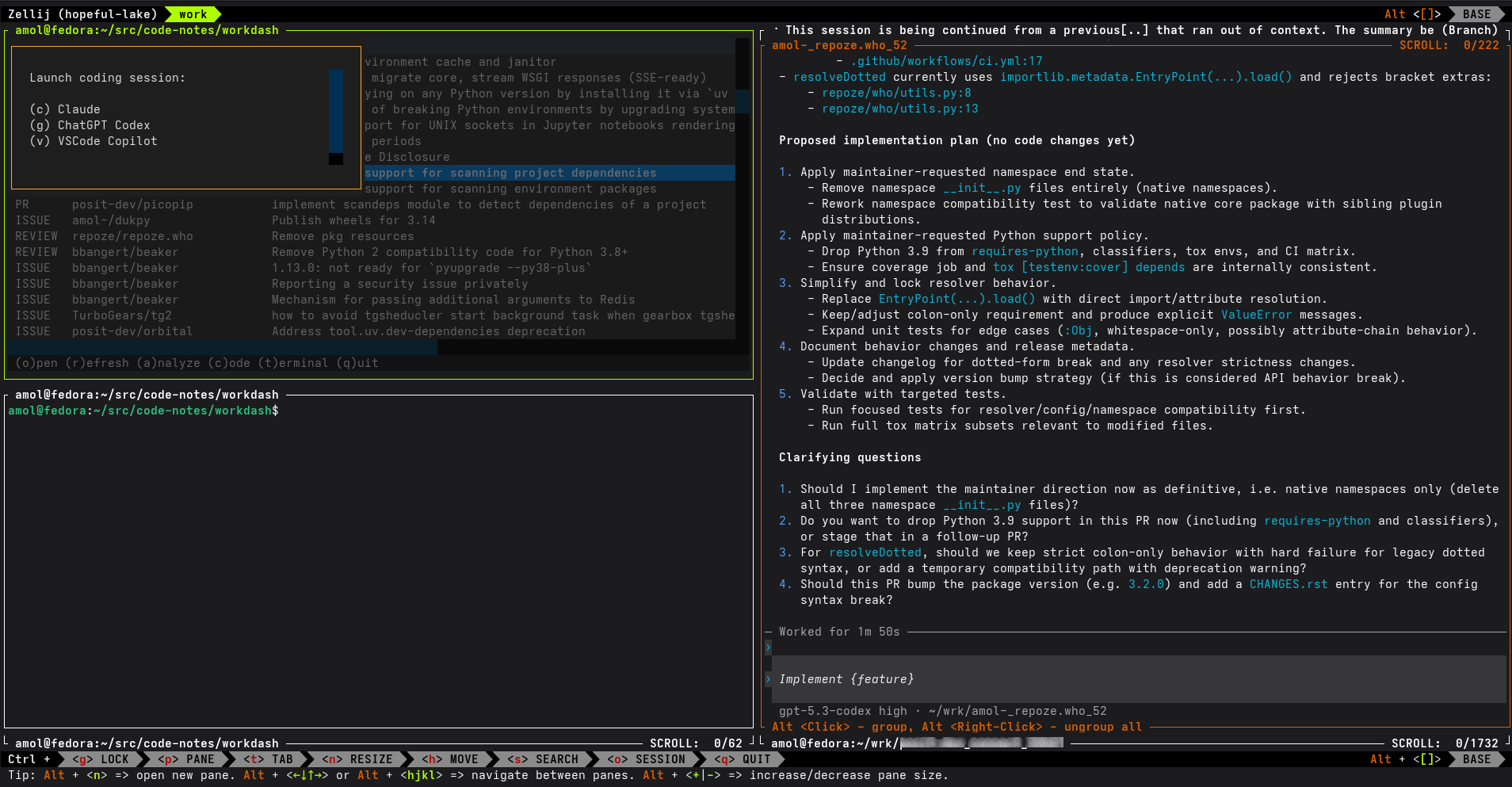Open the repoze/who/utils.py:8 link
This screenshot has width=1512, height=787.
pos(896,93)
